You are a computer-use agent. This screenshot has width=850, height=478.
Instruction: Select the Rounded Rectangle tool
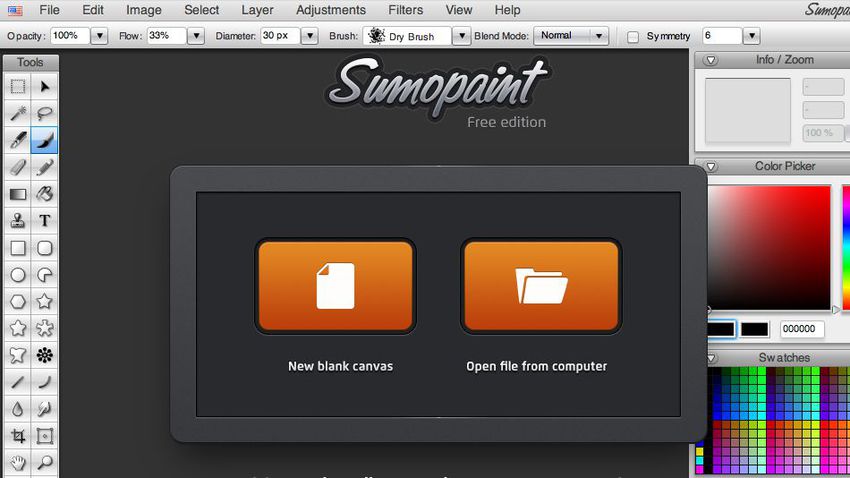(x=44, y=248)
